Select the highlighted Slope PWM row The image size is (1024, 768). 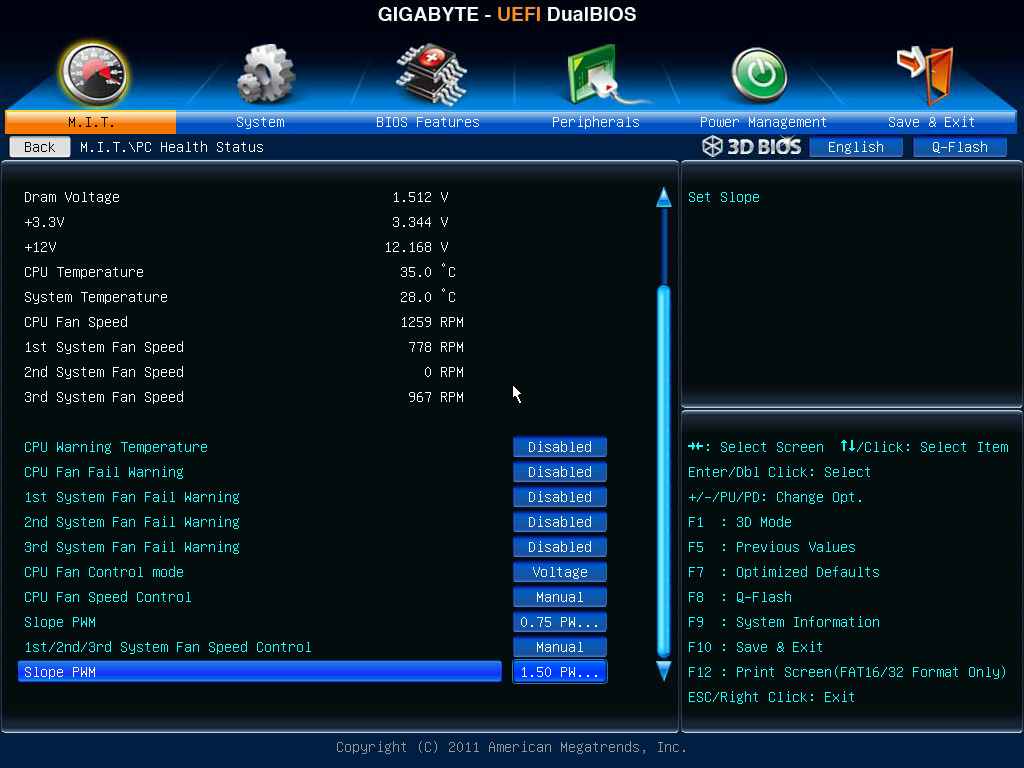point(260,672)
